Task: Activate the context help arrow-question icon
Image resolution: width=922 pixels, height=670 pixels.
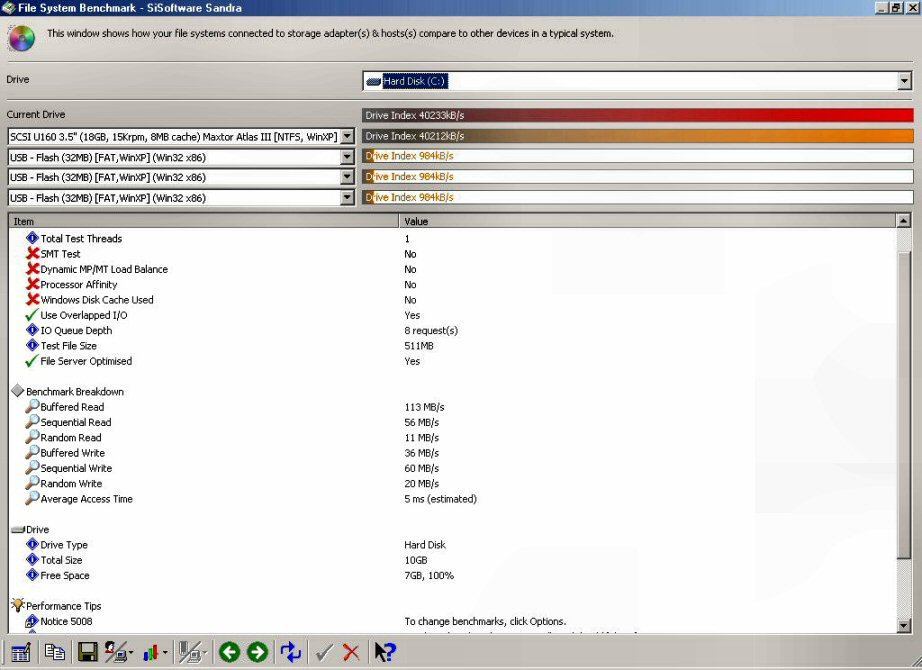Action: point(385,652)
